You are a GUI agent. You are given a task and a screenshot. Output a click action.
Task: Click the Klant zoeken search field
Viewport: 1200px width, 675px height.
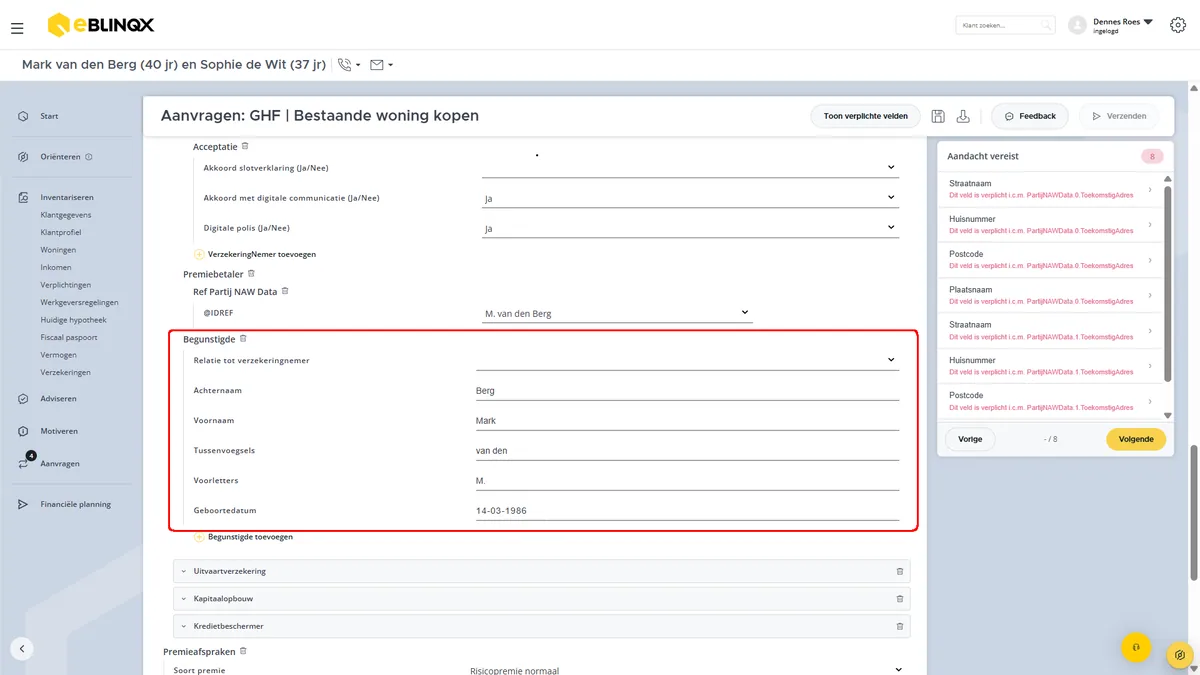click(x=1005, y=25)
